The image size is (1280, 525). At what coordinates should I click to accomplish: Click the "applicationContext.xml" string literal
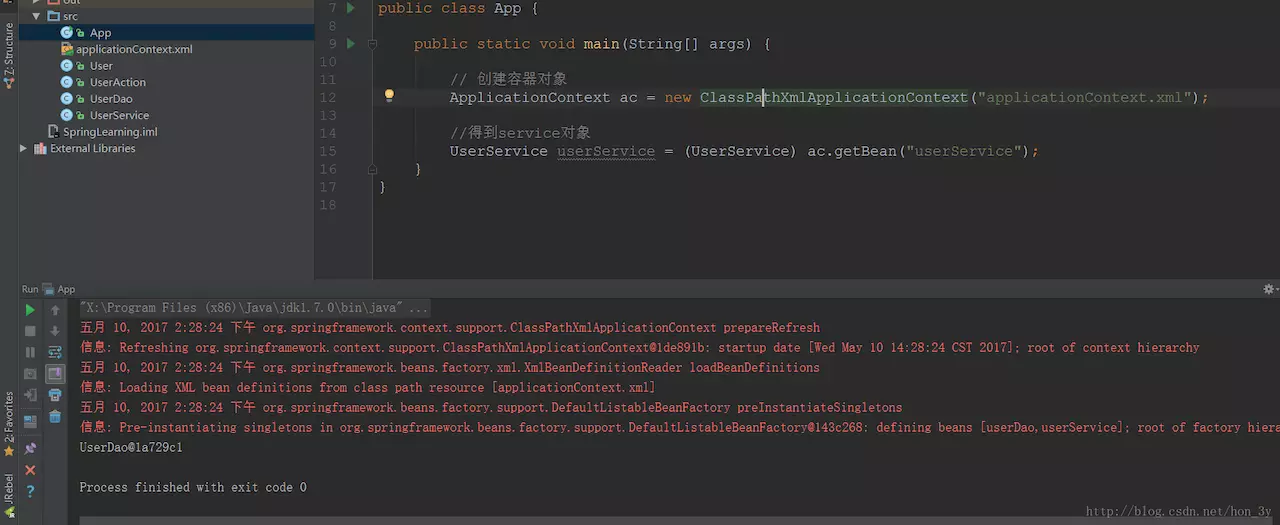pos(1085,97)
